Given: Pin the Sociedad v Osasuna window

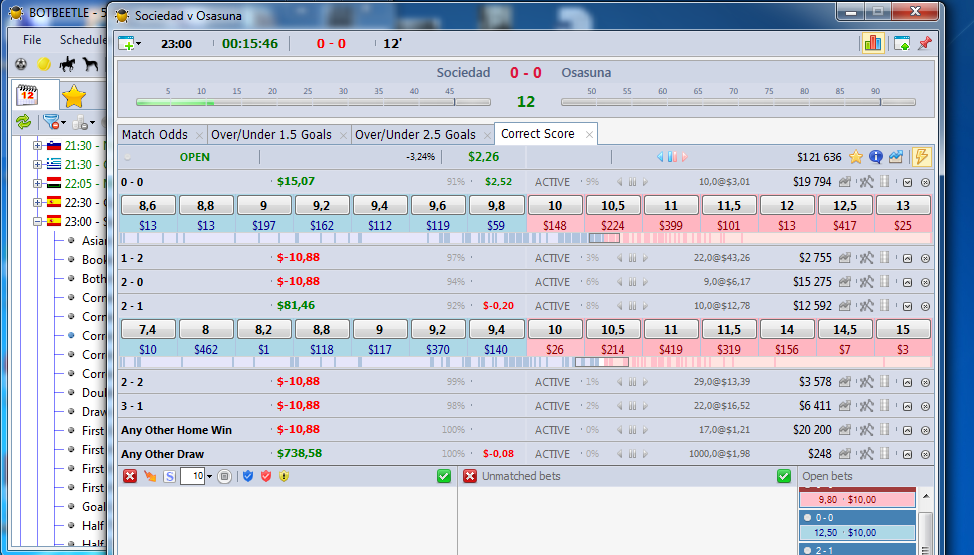Looking at the screenshot, I should click(925, 43).
